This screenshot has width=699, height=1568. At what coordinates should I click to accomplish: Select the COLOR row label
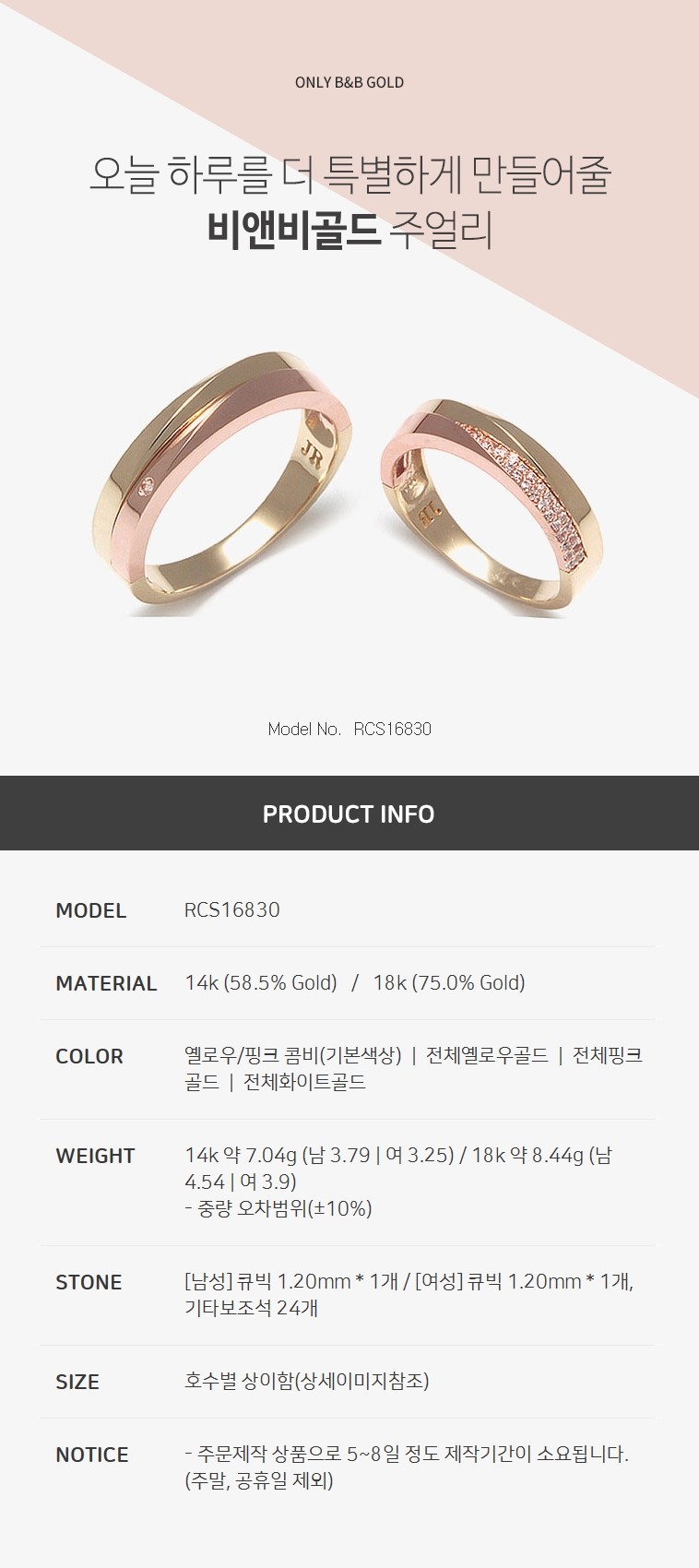tap(89, 1056)
